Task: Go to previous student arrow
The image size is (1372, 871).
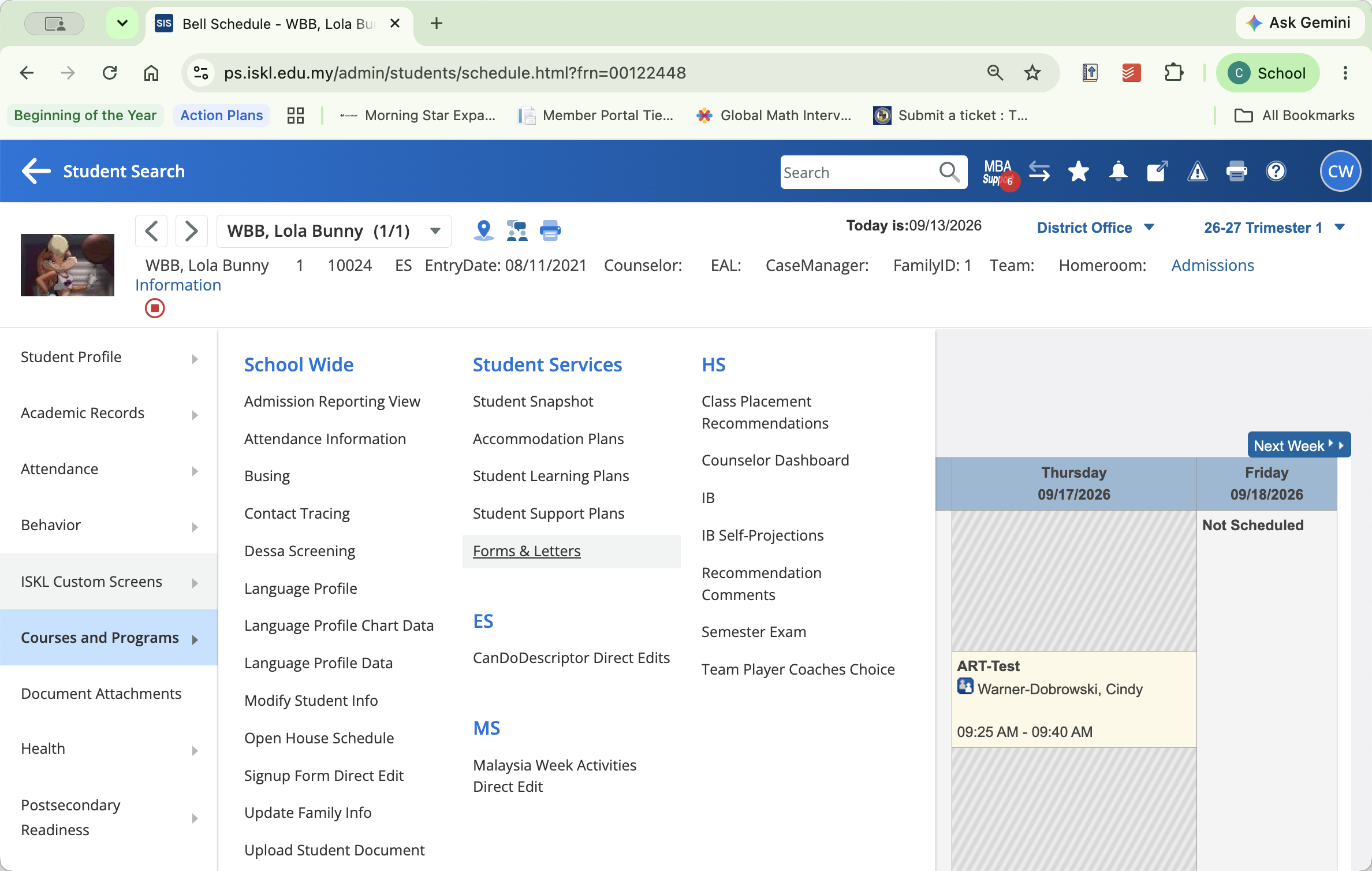Action: click(x=151, y=231)
